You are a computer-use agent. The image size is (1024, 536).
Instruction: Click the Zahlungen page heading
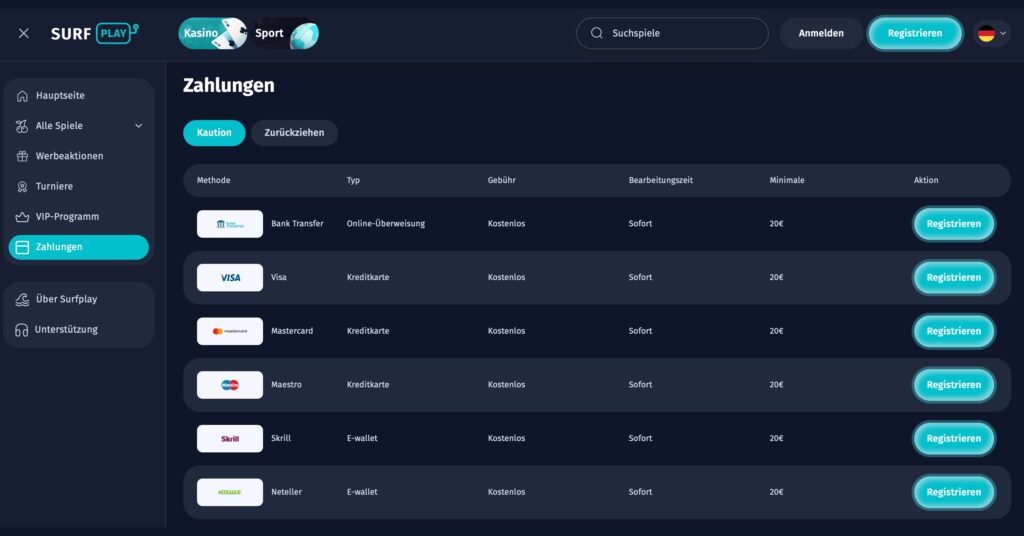229,86
